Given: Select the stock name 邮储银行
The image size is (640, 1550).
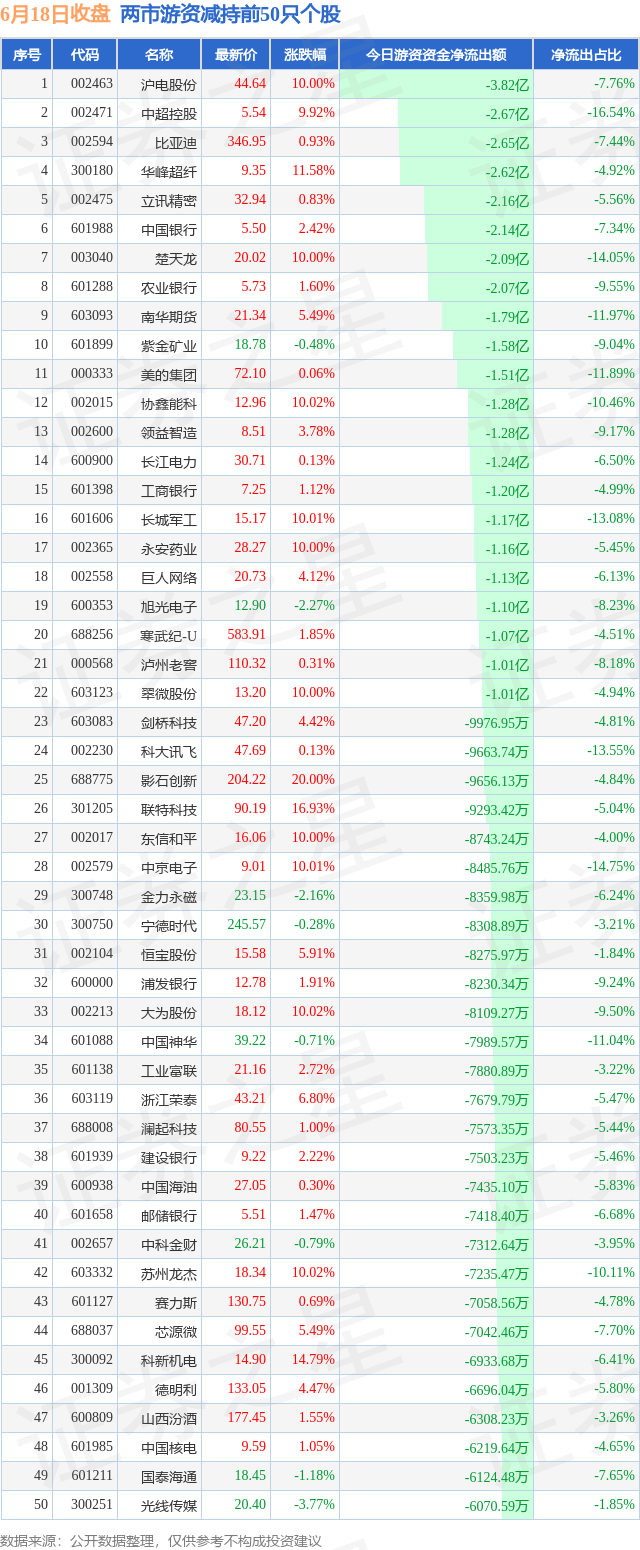Looking at the screenshot, I should coord(169,1215).
